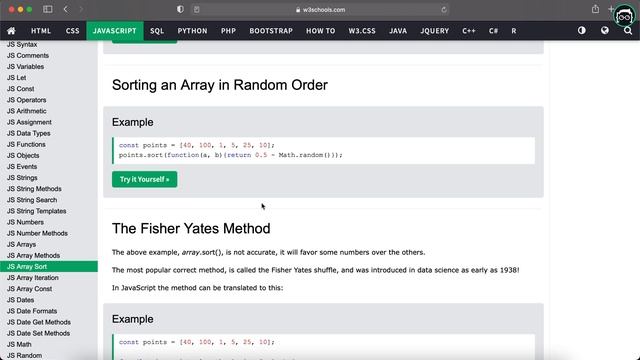Open the PYTHON tutorial tab
Viewport: 640px width, 360px height.
pyautogui.click(x=192, y=31)
